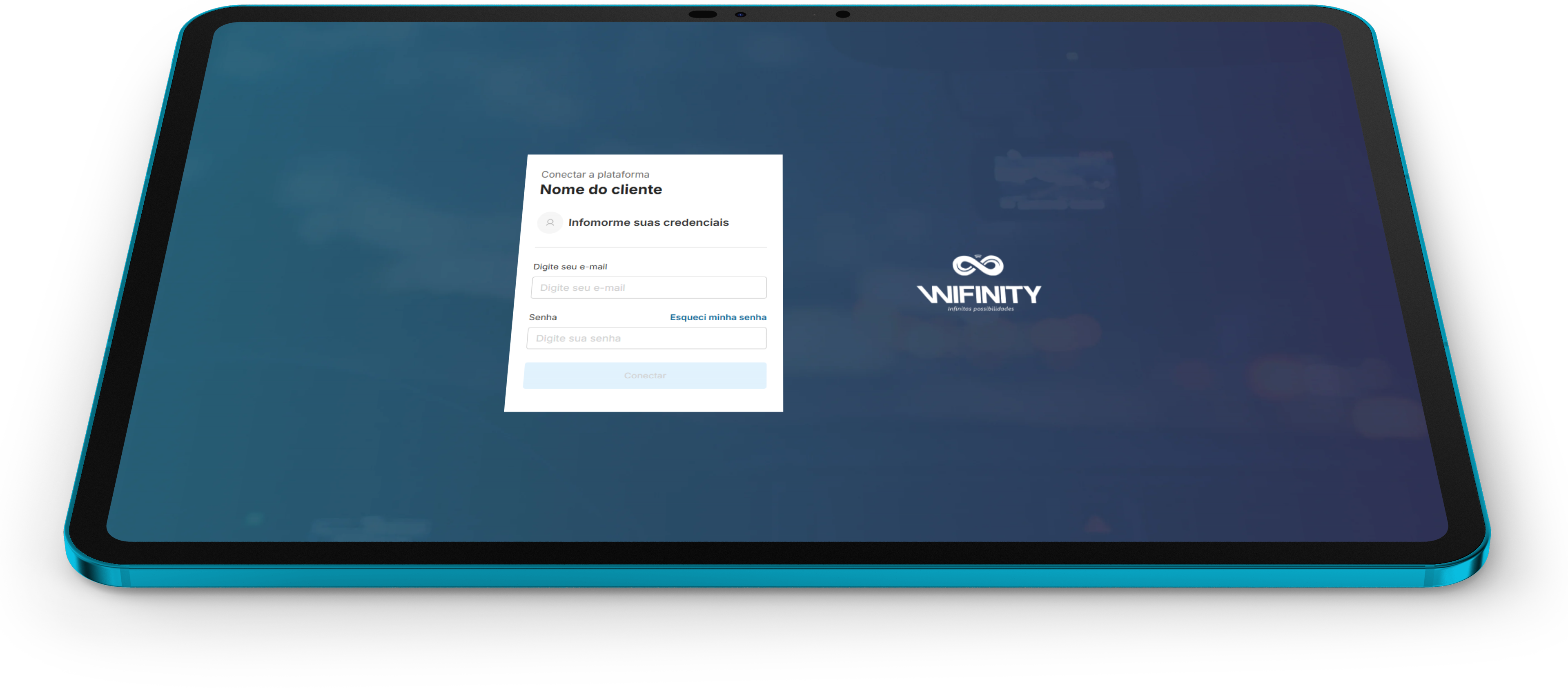This screenshot has width=1568, height=688.
Task: Click the user avatar icon above the credentials text
Action: coord(550,222)
